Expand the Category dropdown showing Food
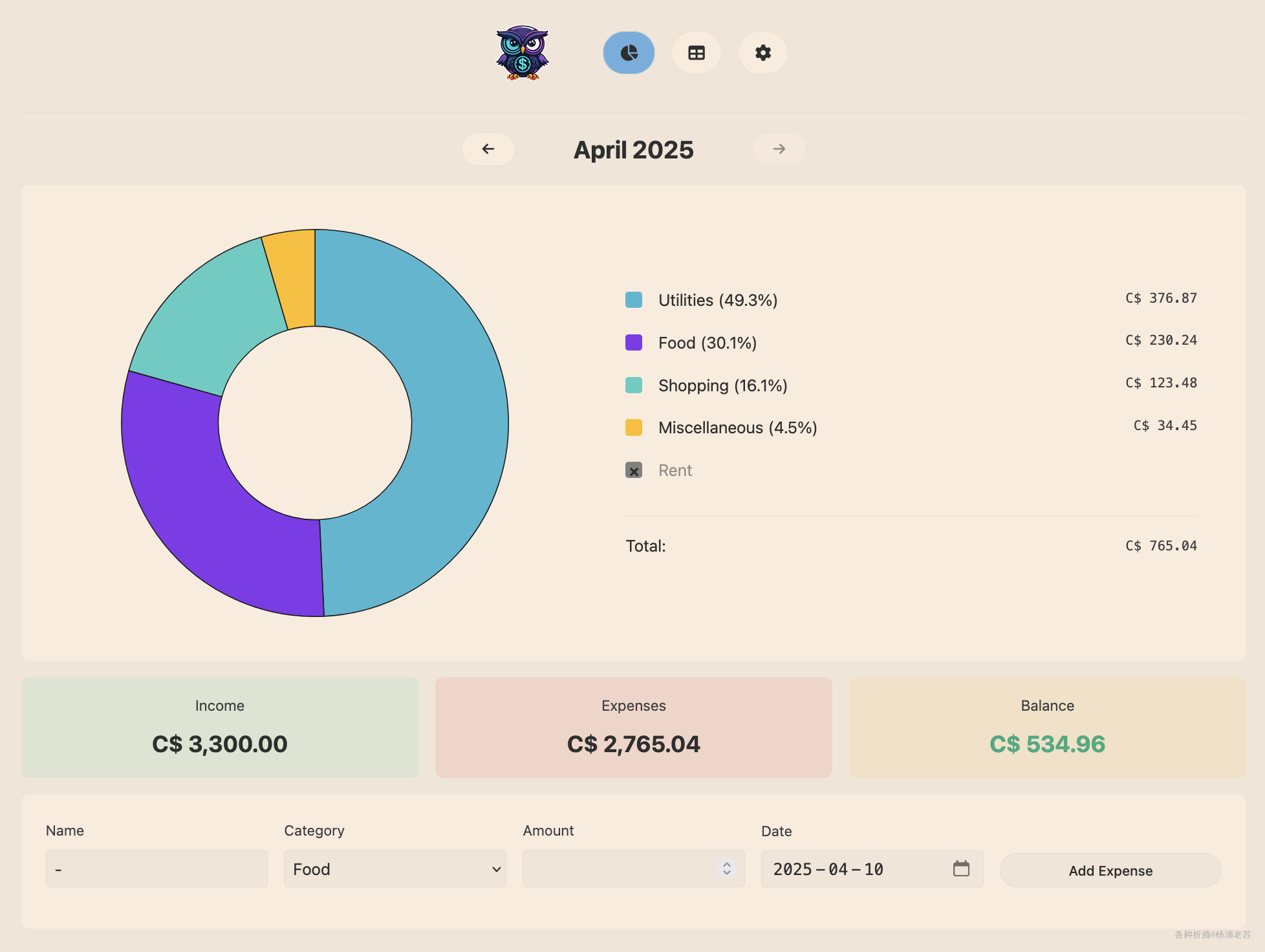The height and width of the screenshot is (952, 1265). (x=395, y=869)
